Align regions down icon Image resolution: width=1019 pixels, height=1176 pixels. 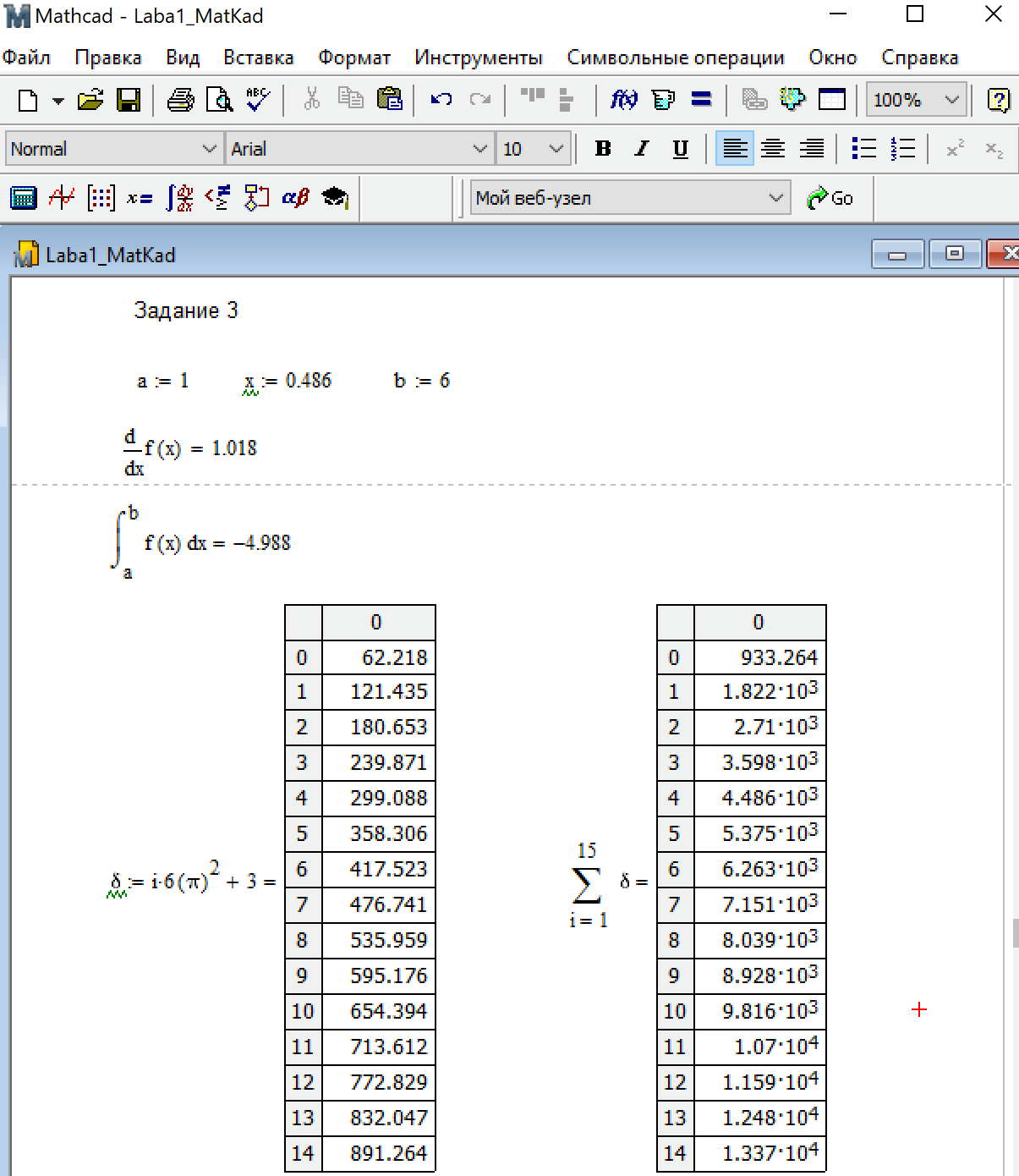pyautogui.click(x=566, y=100)
